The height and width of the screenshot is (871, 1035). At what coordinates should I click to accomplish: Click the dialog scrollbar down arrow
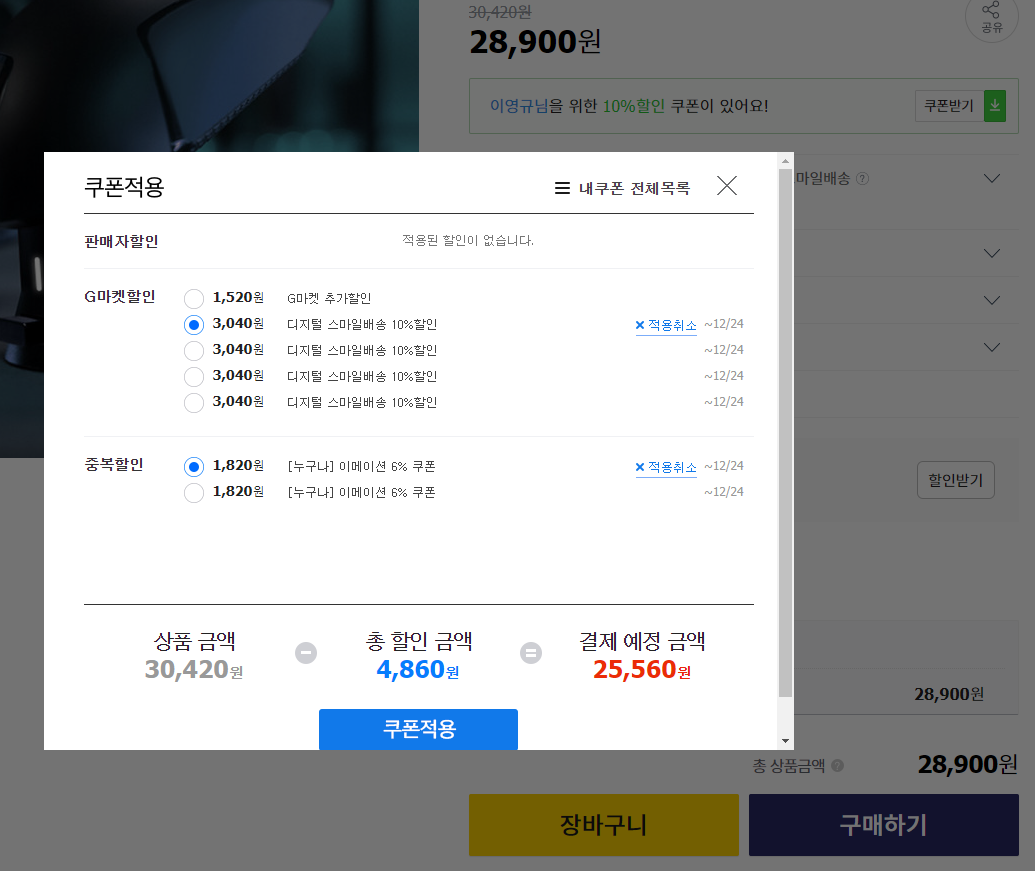(785, 741)
